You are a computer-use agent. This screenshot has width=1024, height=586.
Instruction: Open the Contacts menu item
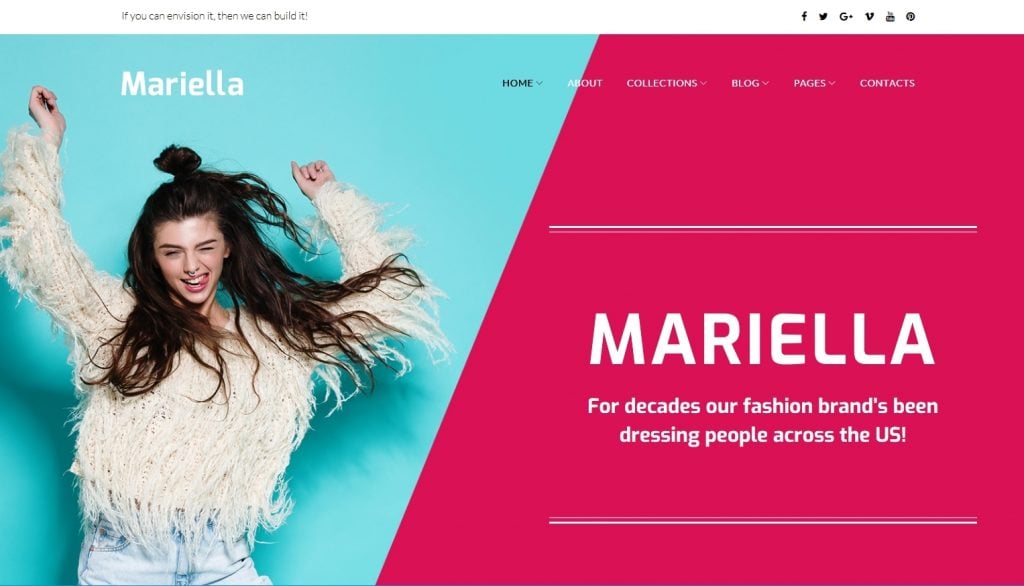(887, 83)
